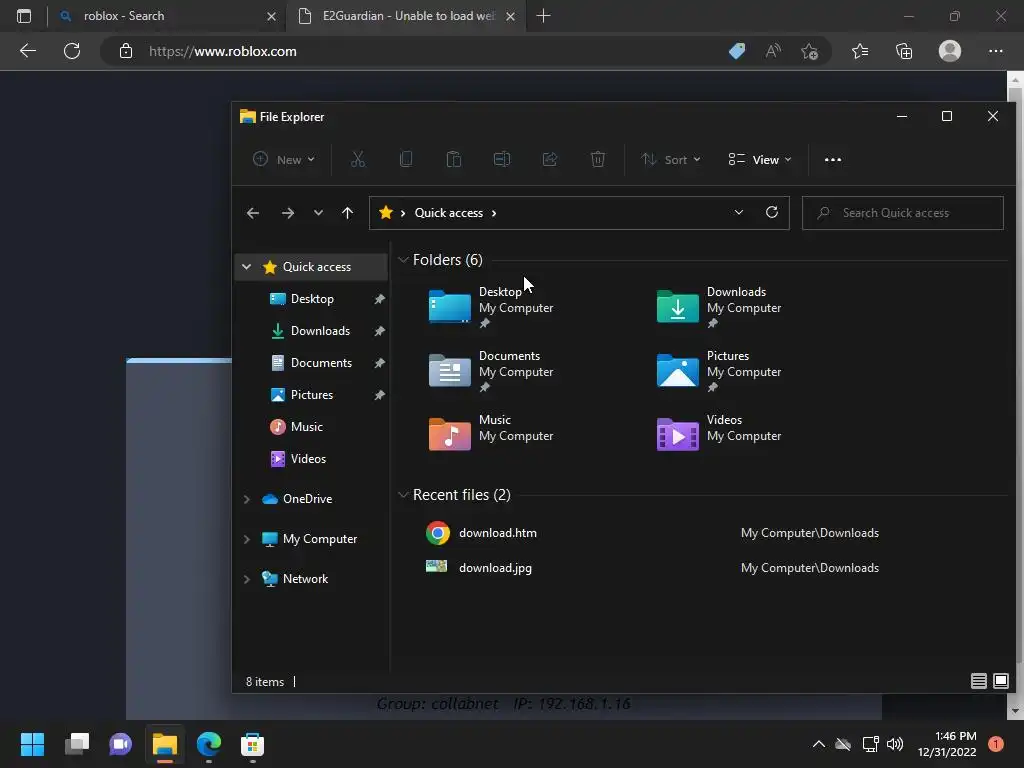1024x768 pixels.
Task: Open the Music folder tile
Action: point(491,435)
